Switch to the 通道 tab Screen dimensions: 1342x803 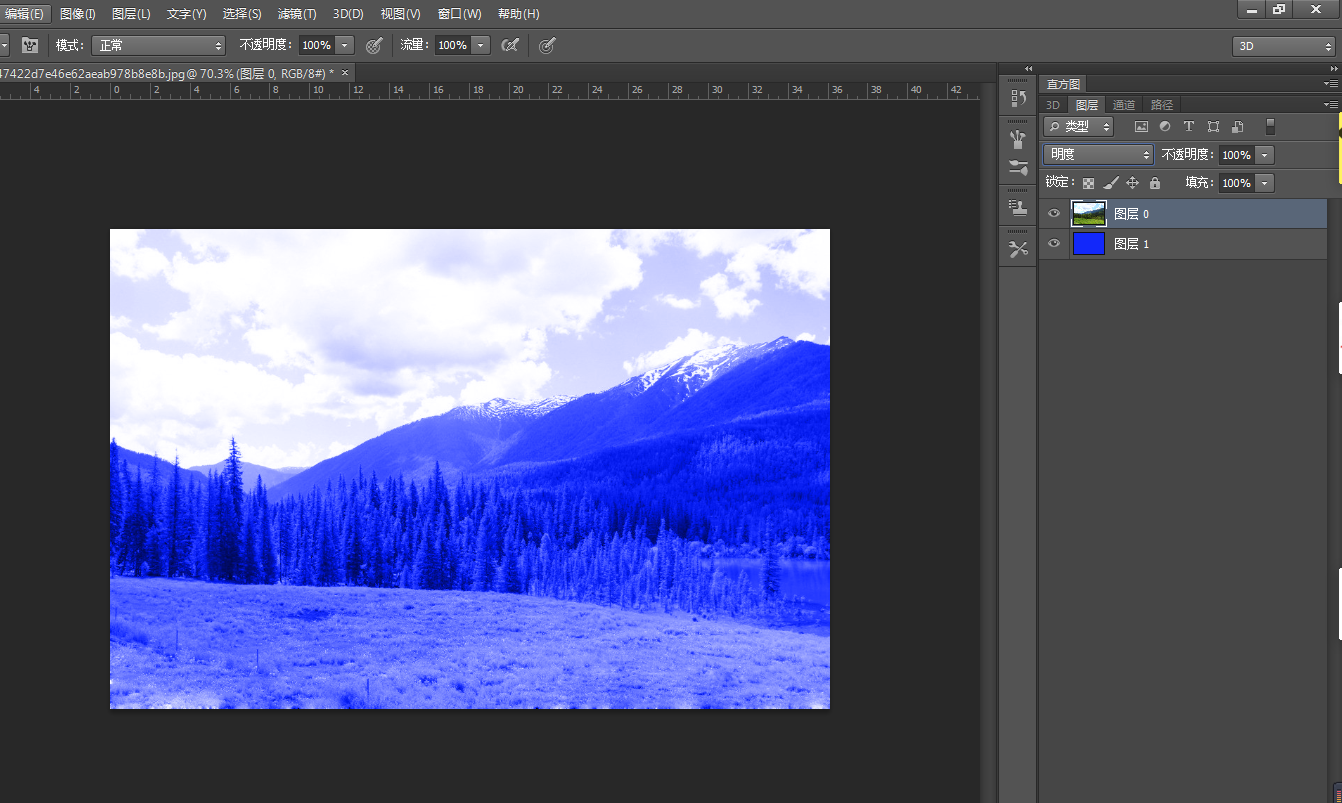point(1124,105)
